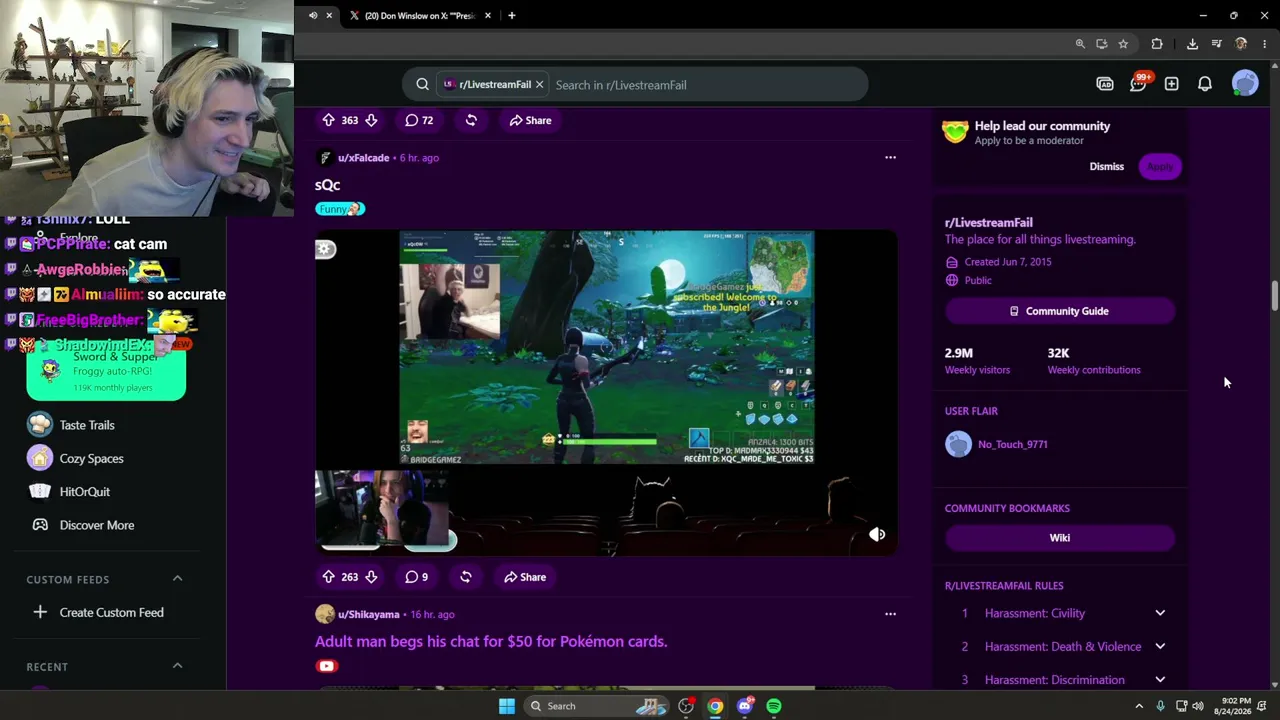Give an award on the 363-vote post
1280x720 pixels.
tap(471, 120)
